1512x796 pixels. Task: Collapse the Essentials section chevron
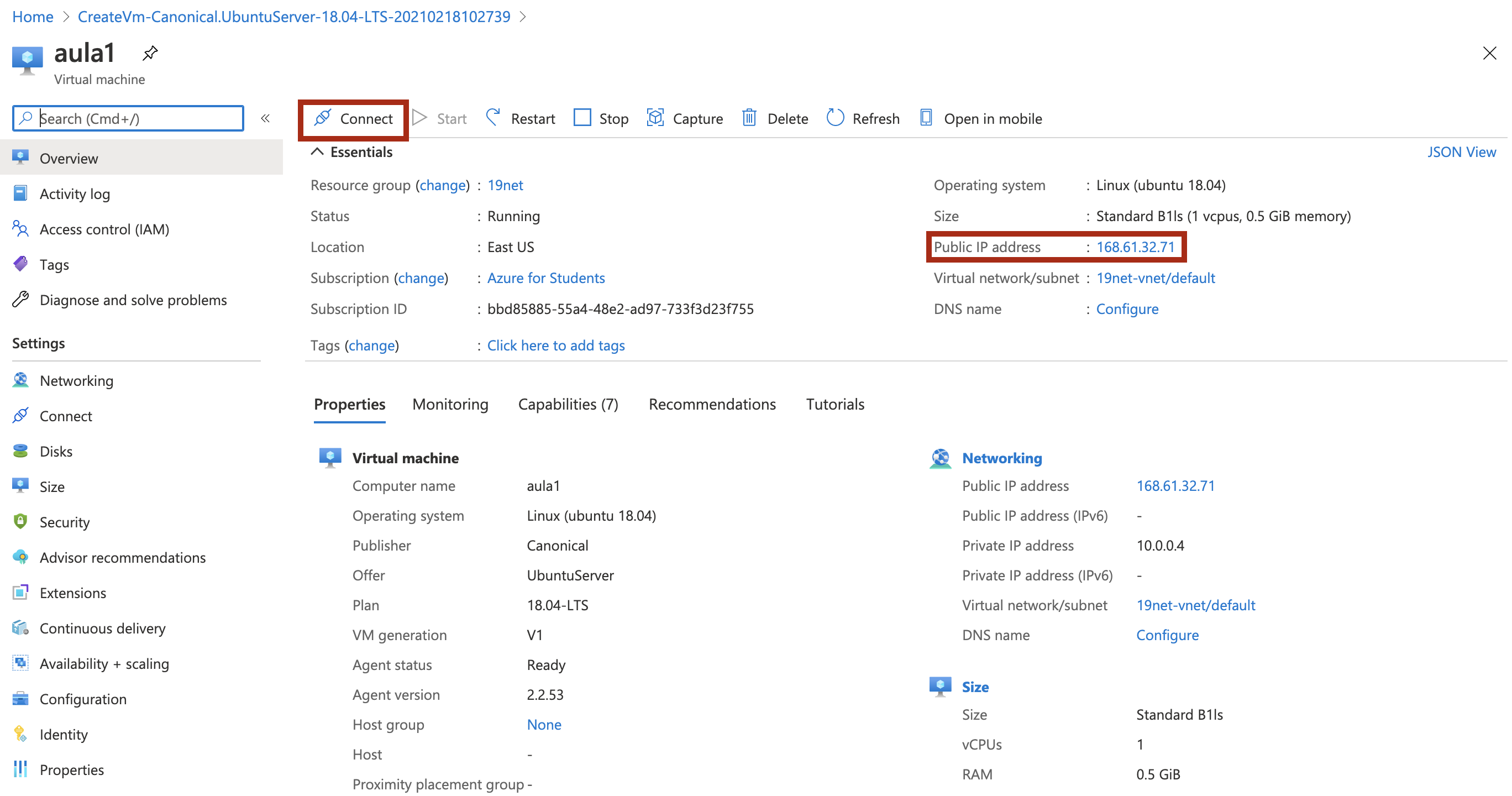pyautogui.click(x=317, y=152)
